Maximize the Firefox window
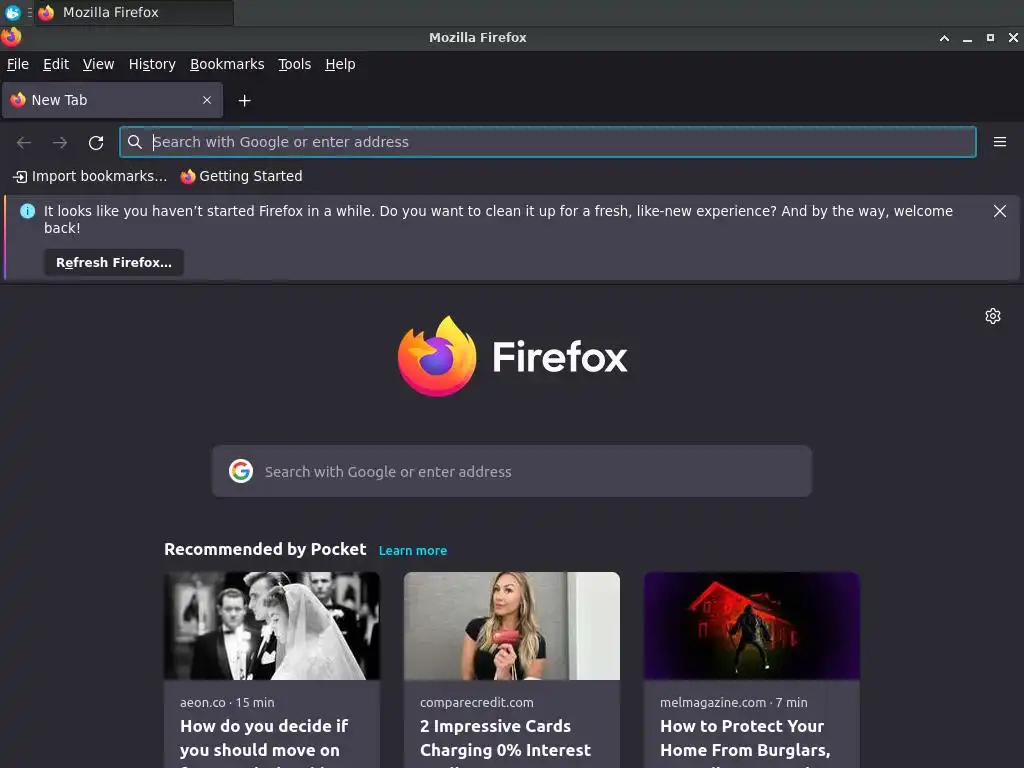The image size is (1024, 768). click(990, 38)
